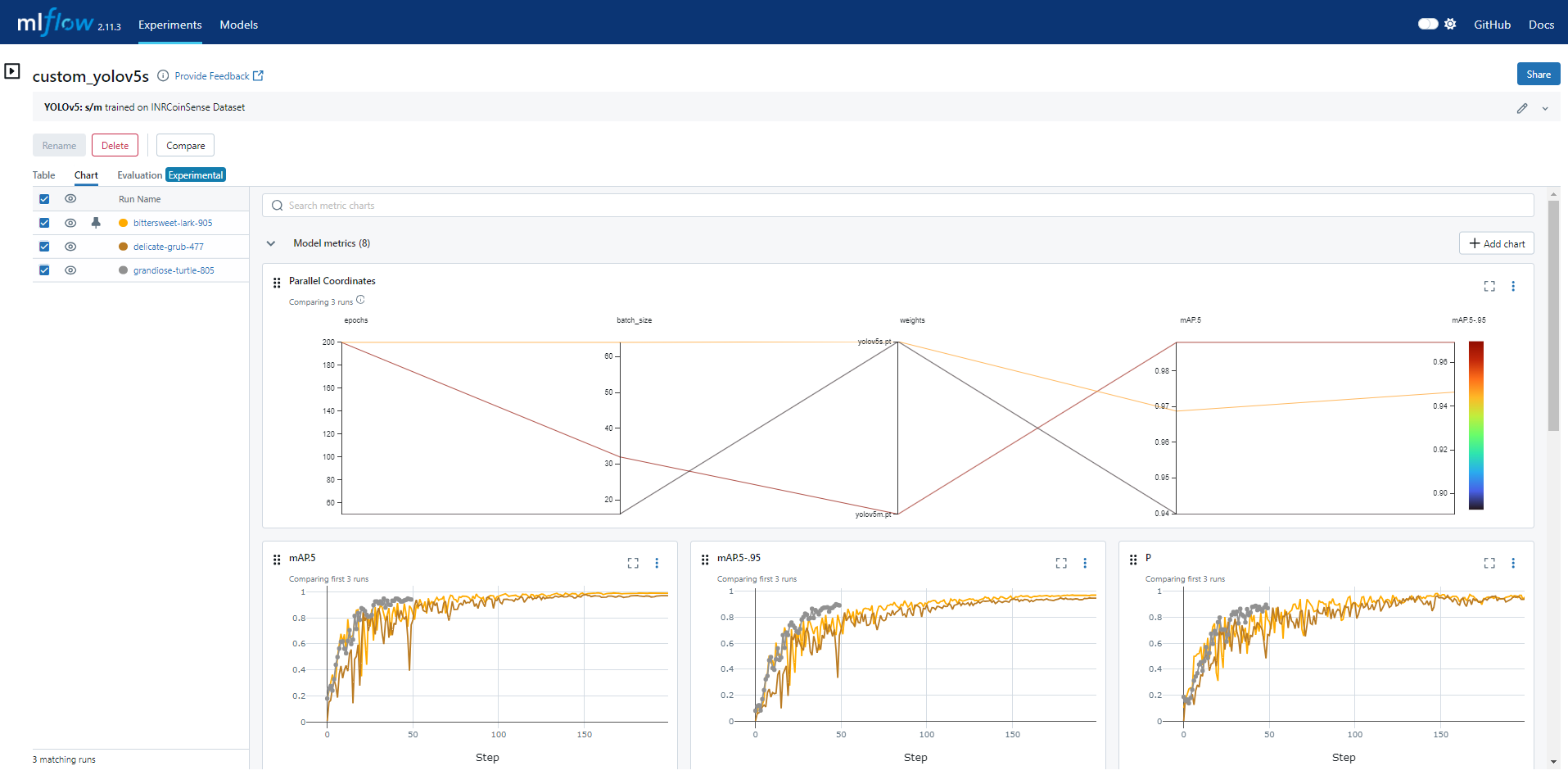Toggle the select-all runs checkbox

(44, 199)
